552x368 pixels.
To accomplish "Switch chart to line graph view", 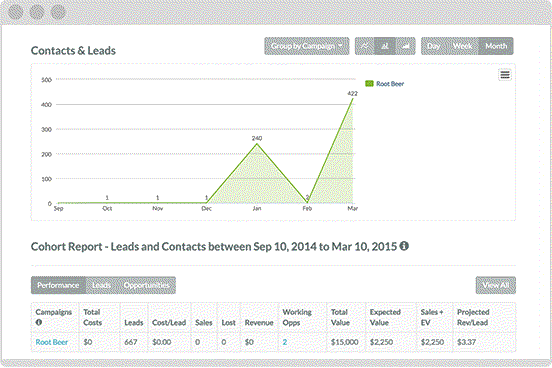I will click(365, 46).
